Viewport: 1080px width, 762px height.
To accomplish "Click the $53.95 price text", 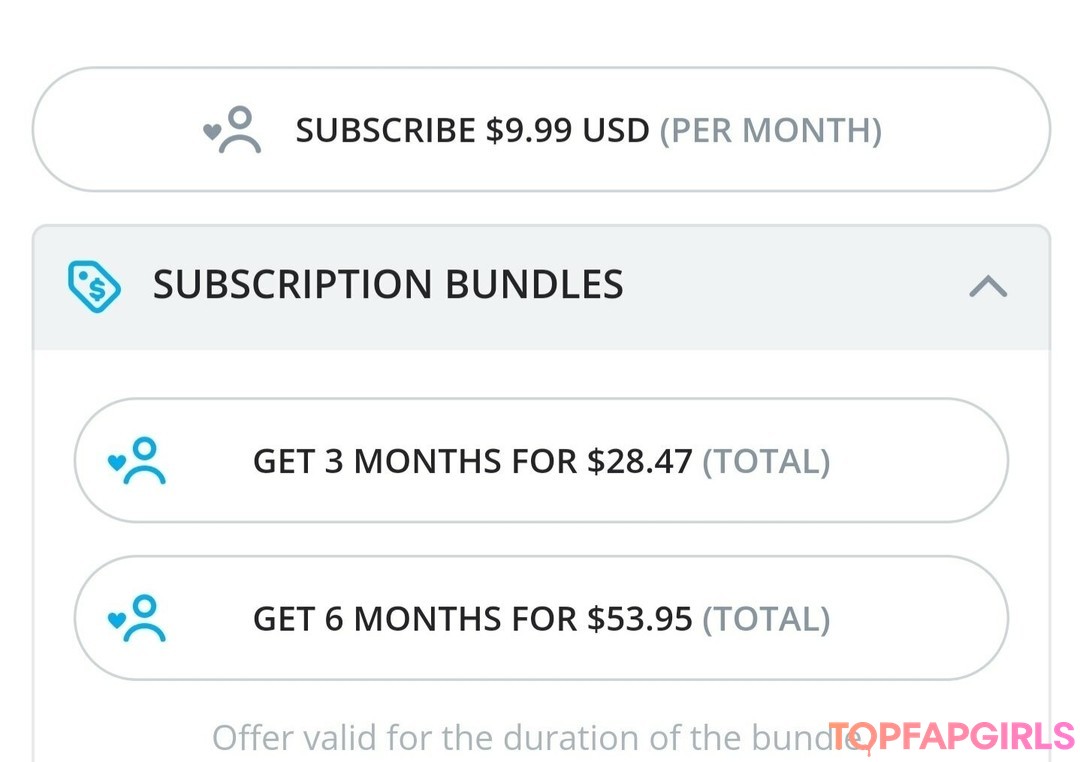I will point(640,620).
